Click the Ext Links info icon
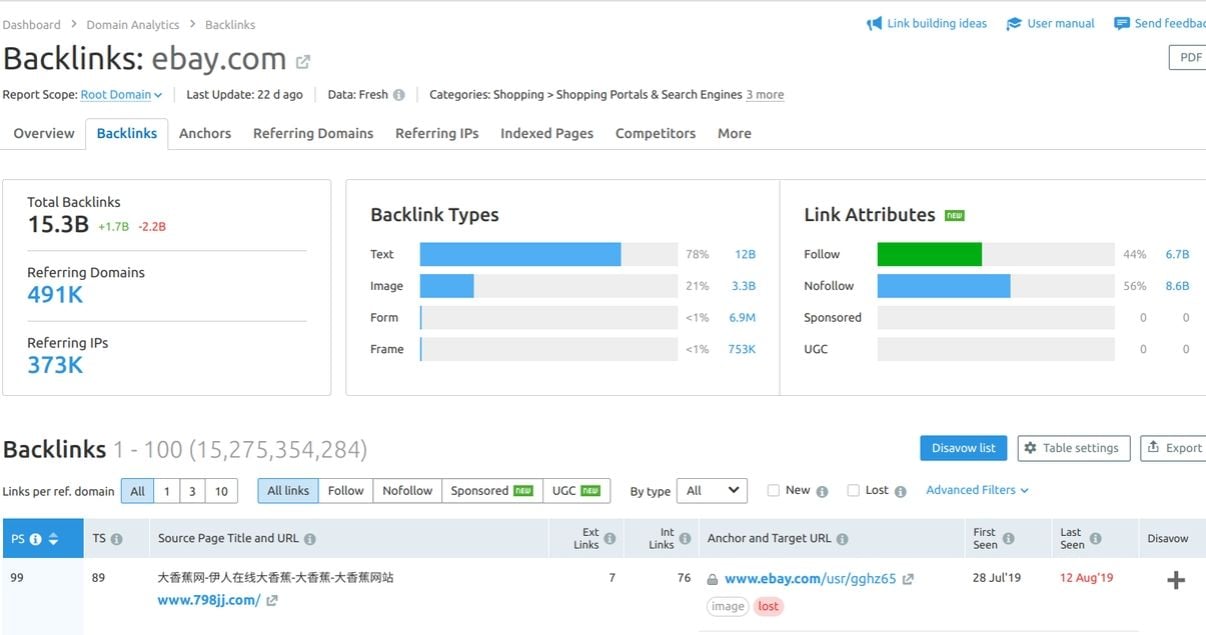Screen dimensions: 1206x635 [612, 539]
